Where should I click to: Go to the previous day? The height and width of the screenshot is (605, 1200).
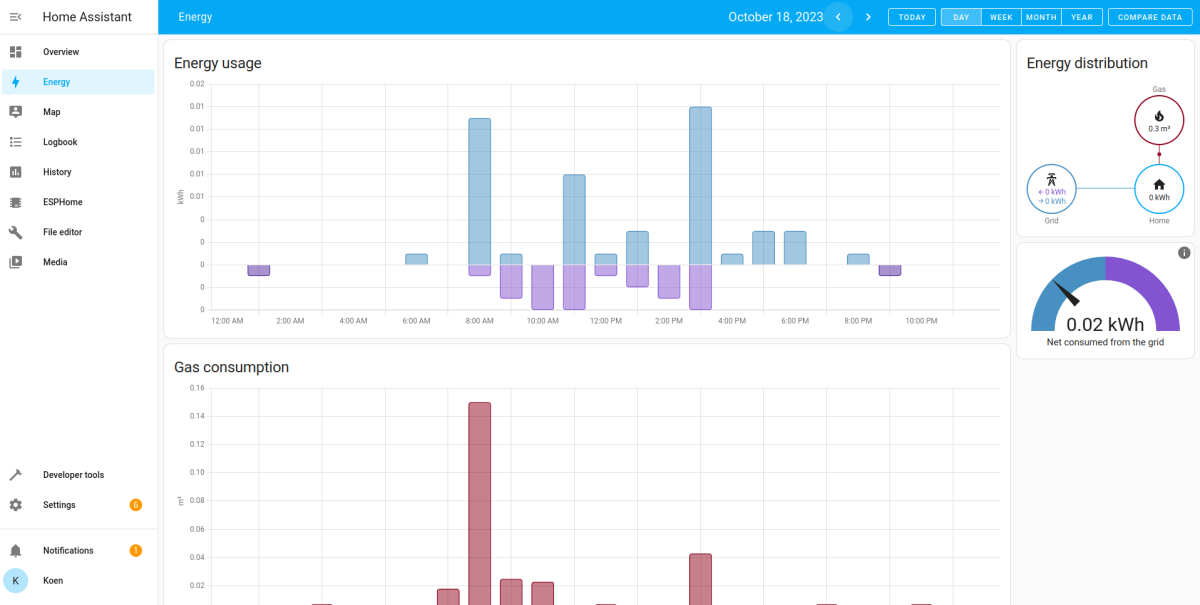point(838,17)
